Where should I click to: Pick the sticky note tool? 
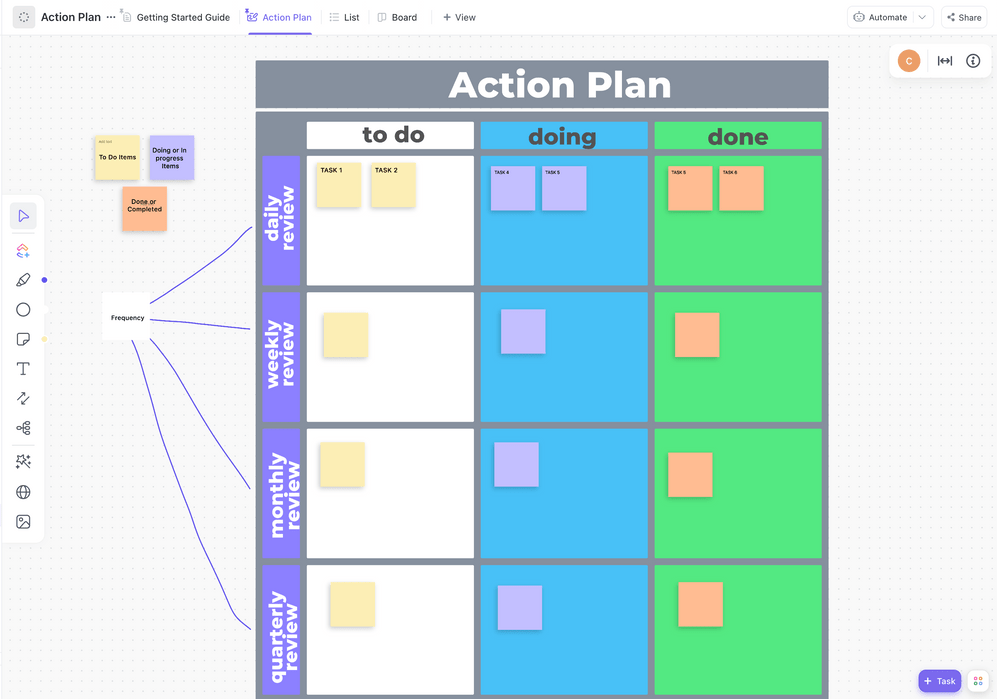point(23,339)
